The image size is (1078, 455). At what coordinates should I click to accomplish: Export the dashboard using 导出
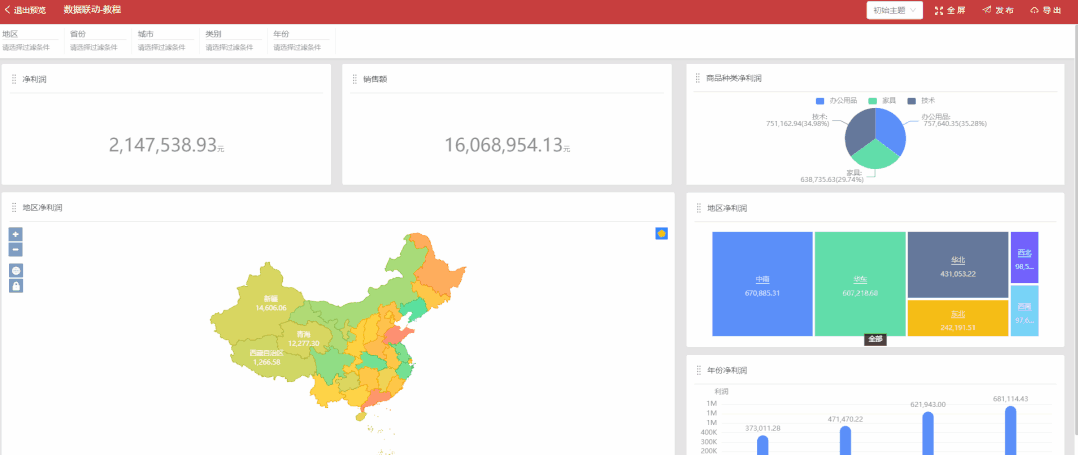tap(1045, 10)
